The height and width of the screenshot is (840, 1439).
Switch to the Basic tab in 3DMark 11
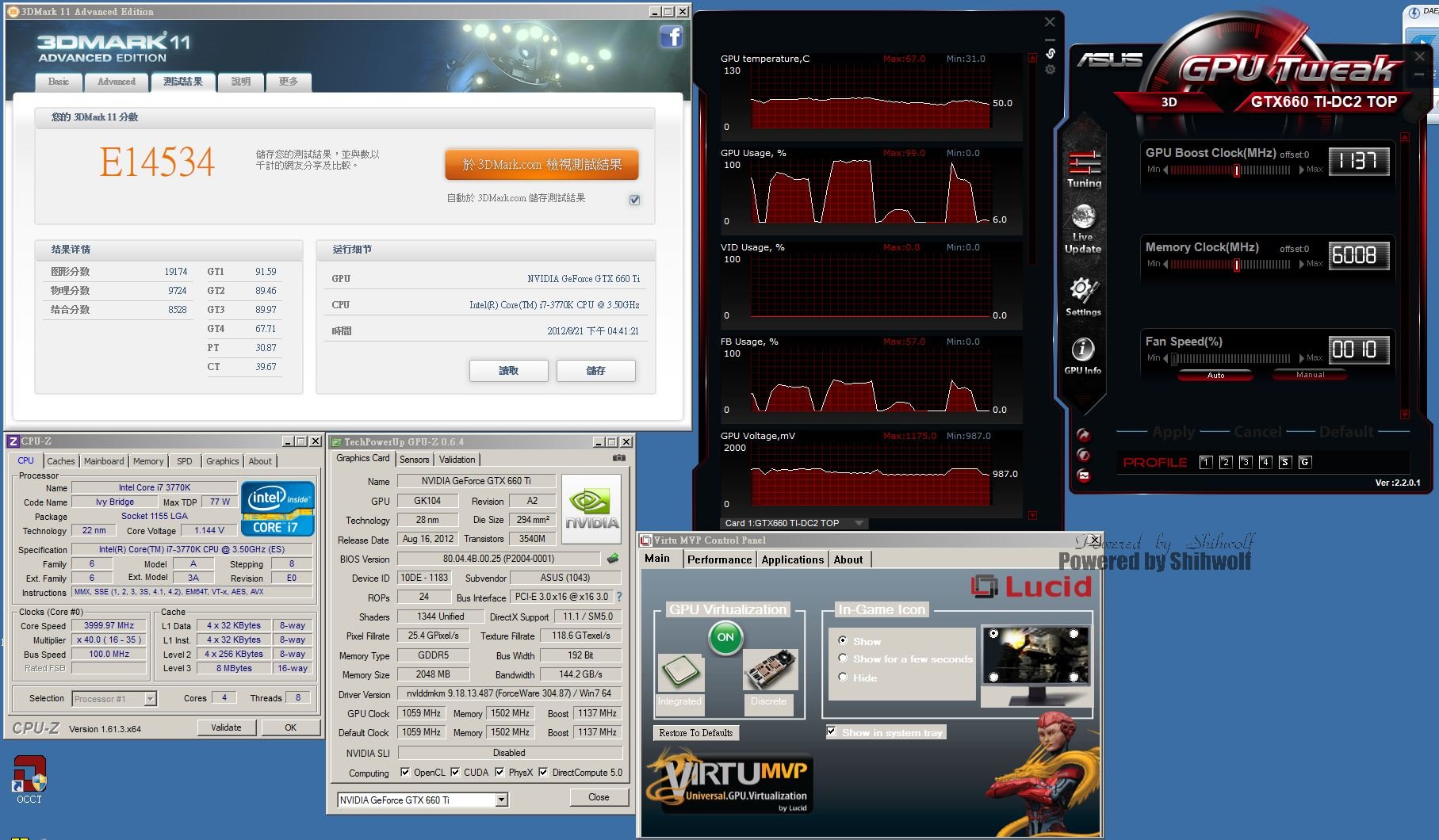(x=59, y=82)
